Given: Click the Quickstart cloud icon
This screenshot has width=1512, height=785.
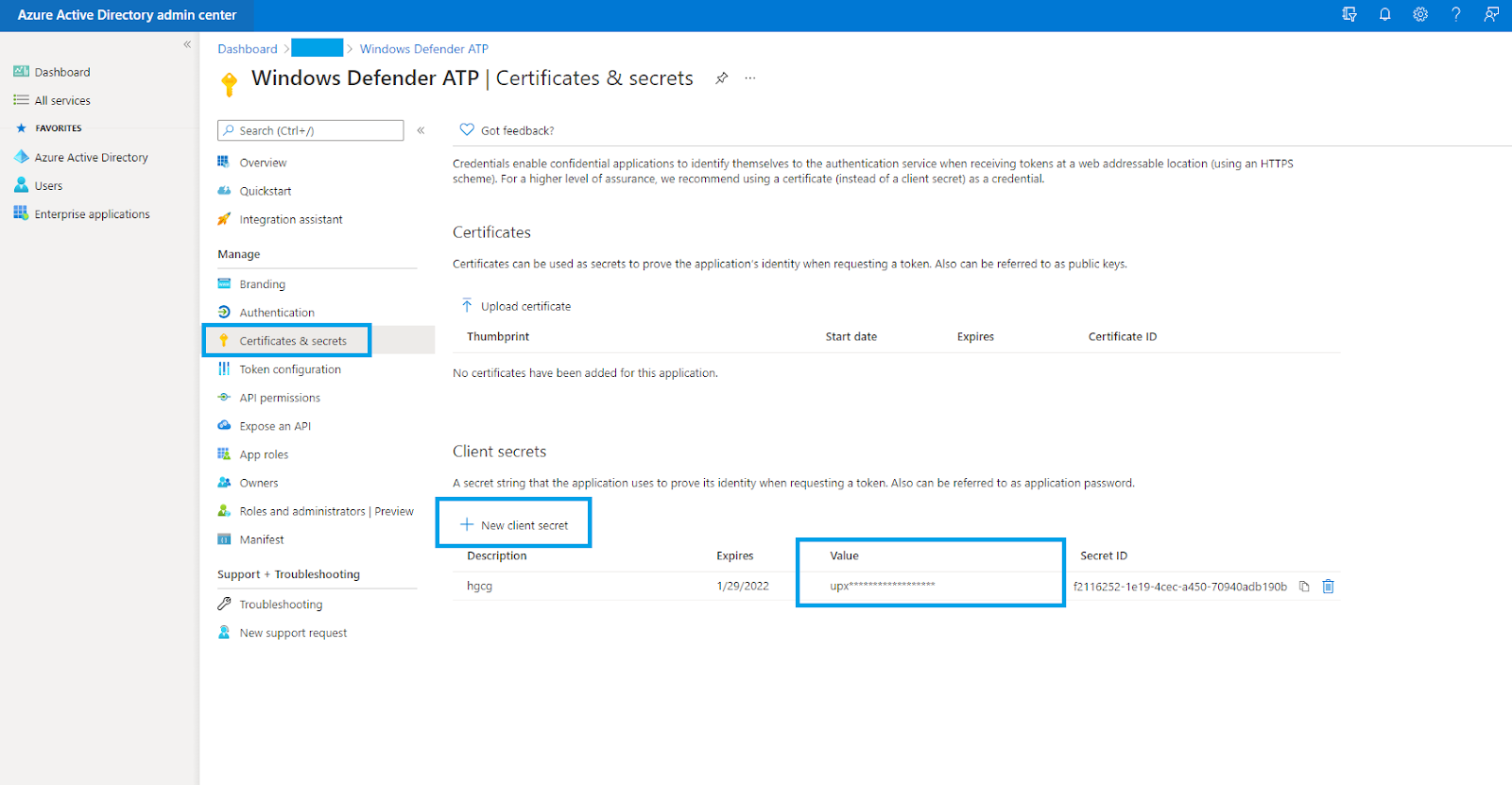Looking at the screenshot, I should pos(224,190).
